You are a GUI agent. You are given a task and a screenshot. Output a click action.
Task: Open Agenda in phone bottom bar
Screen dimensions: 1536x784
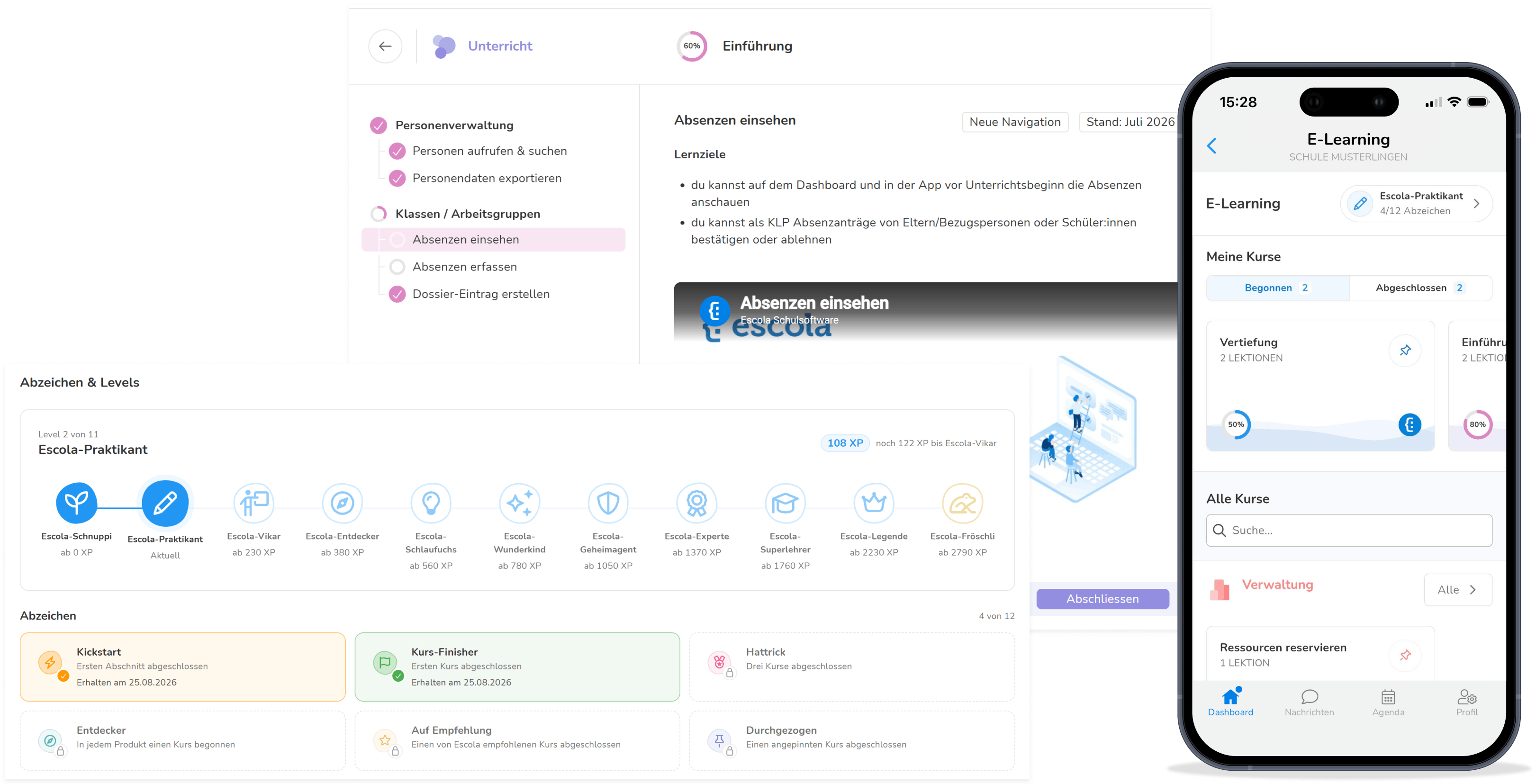point(1388,703)
